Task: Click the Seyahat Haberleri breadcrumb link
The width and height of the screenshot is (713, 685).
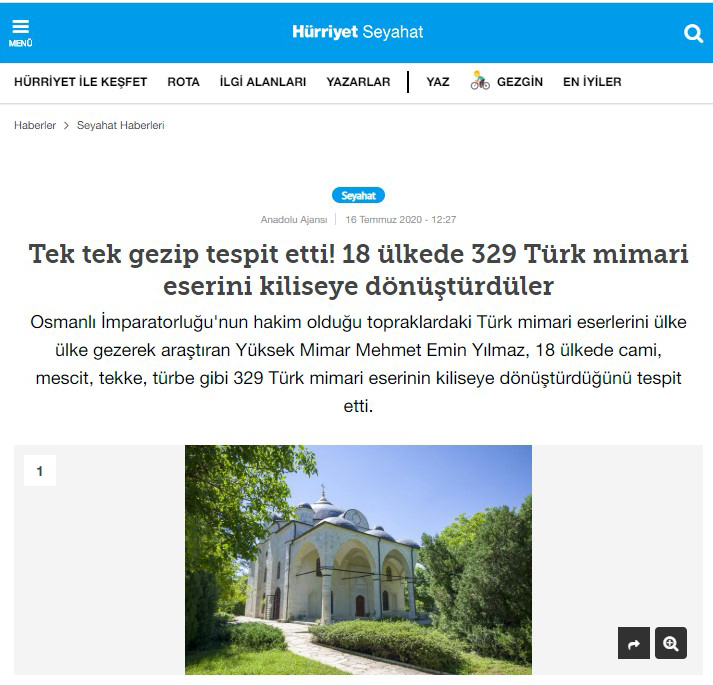Action: [x=121, y=126]
